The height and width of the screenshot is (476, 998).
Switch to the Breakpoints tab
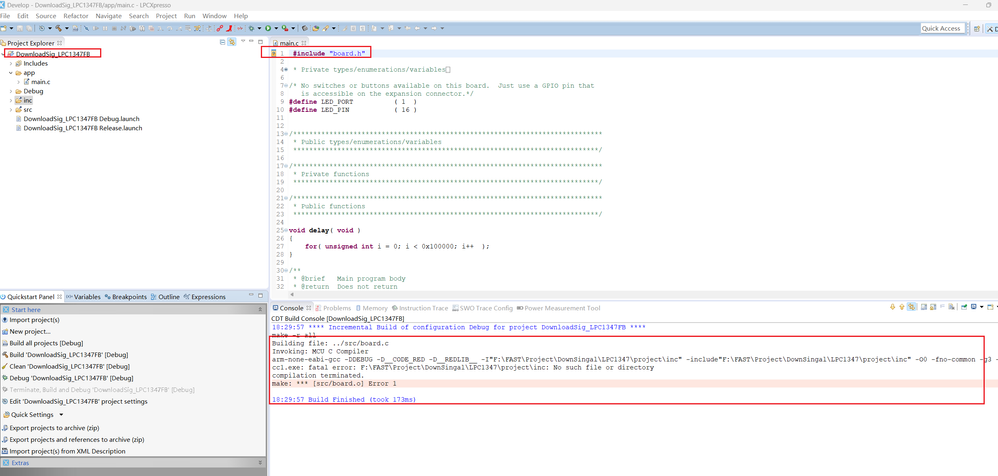click(125, 297)
